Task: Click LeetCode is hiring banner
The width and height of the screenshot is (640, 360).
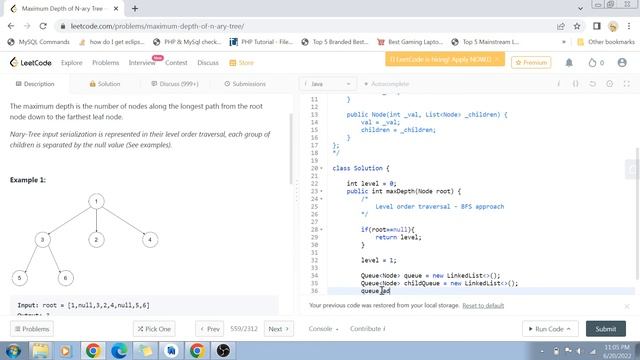Action: (x=445, y=59)
